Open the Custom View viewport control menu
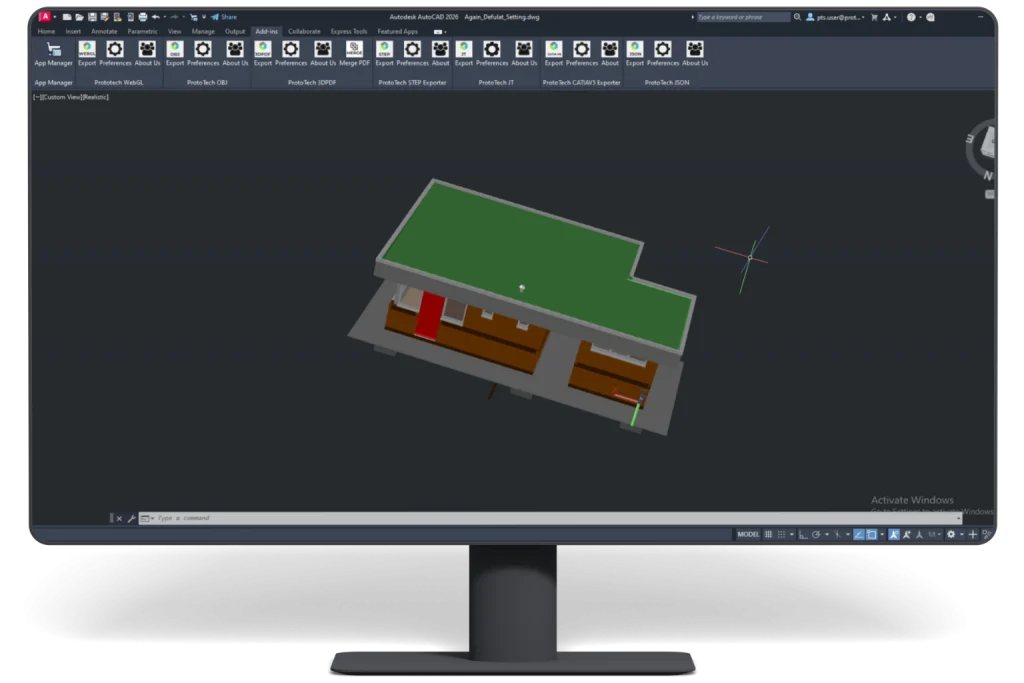The width and height of the screenshot is (1024, 683). point(63,97)
